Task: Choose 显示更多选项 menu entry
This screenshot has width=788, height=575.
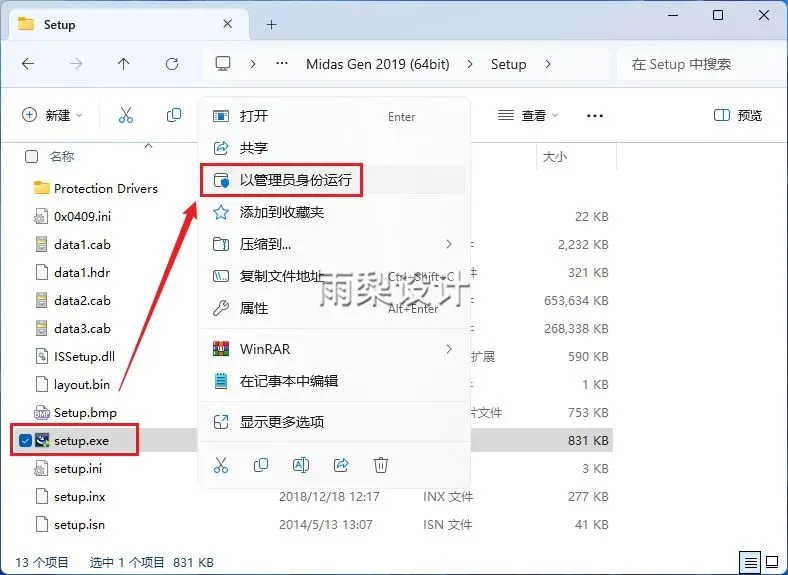Action: coord(334,422)
